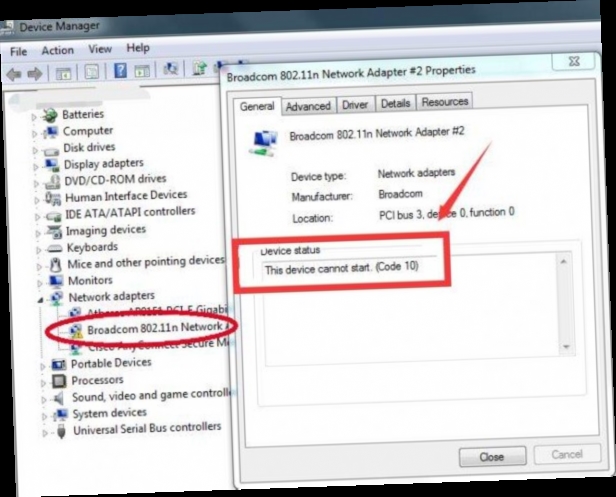The width and height of the screenshot is (616, 497).
Task: Click the Mice and other pointing devices icon
Action: coord(56,265)
